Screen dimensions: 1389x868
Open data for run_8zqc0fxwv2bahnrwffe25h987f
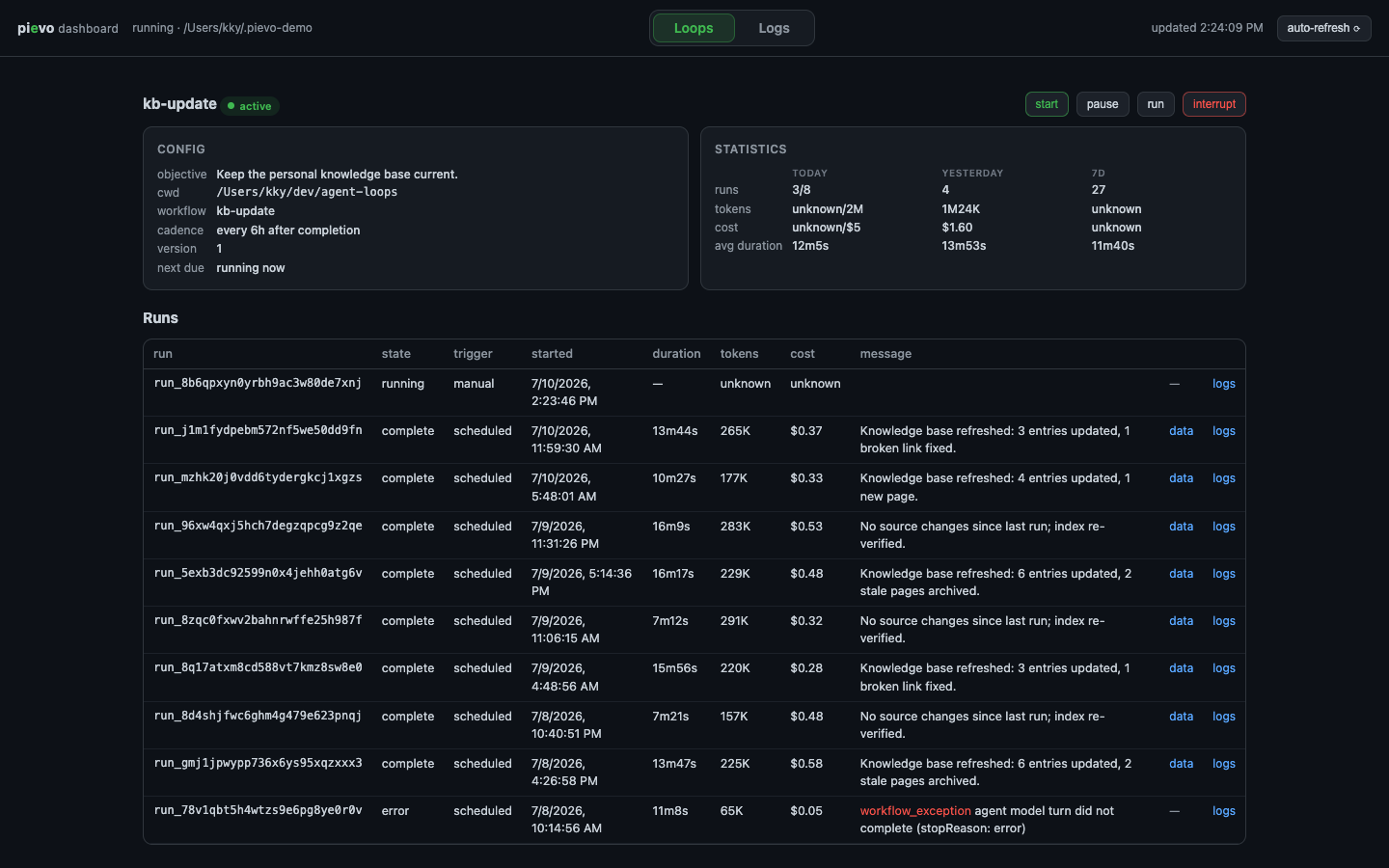(x=1181, y=621)
